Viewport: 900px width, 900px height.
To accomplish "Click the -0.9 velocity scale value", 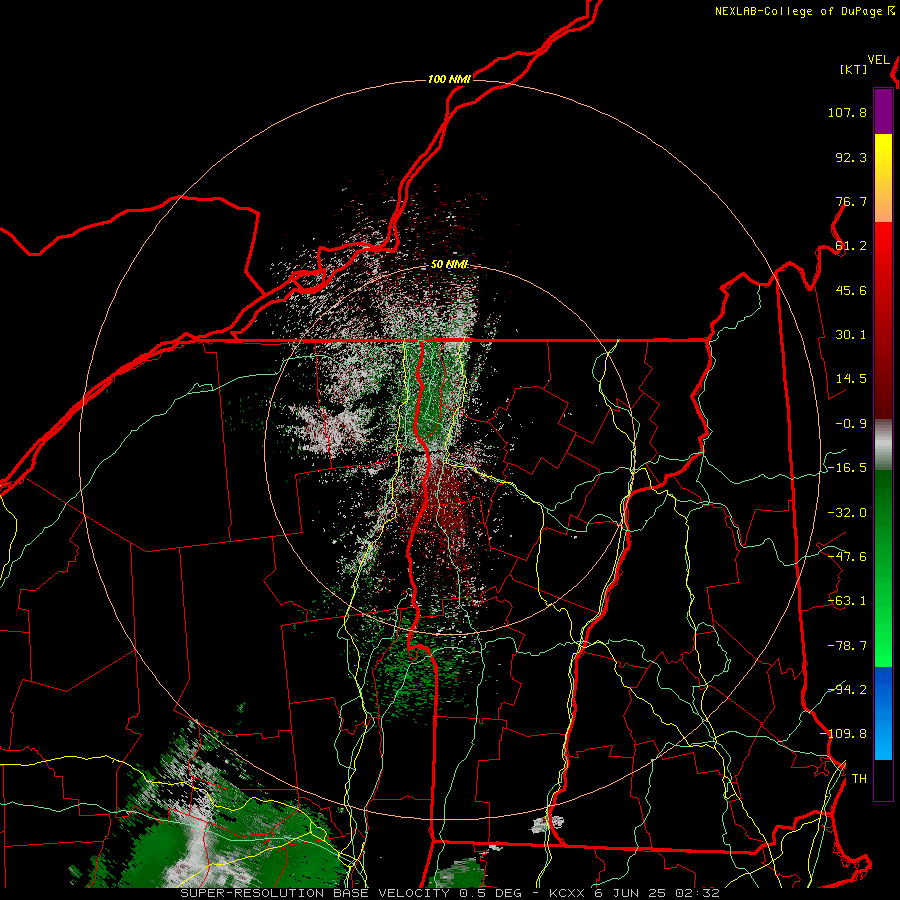I will (x=851, y=424).
